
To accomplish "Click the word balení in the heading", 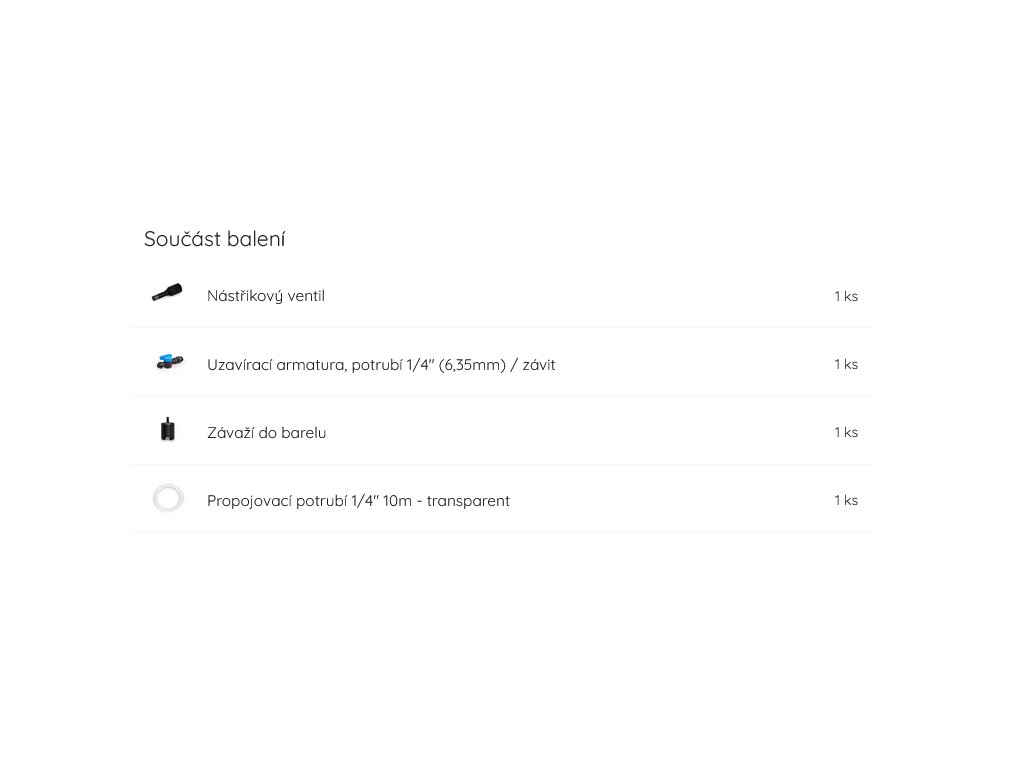I will (256, 239).
